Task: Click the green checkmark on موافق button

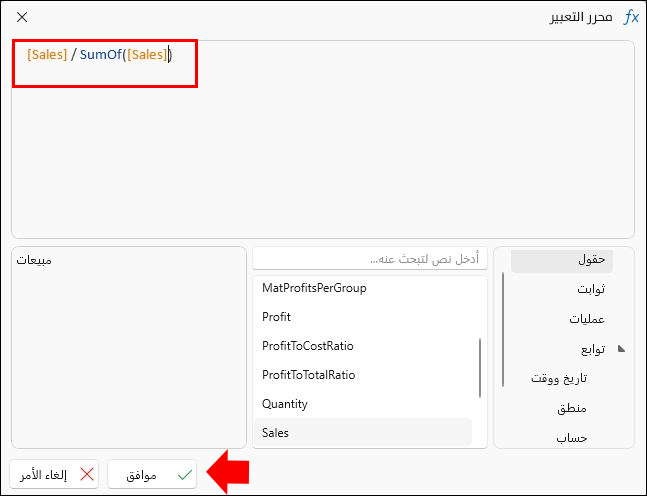Action: [184, 475]
